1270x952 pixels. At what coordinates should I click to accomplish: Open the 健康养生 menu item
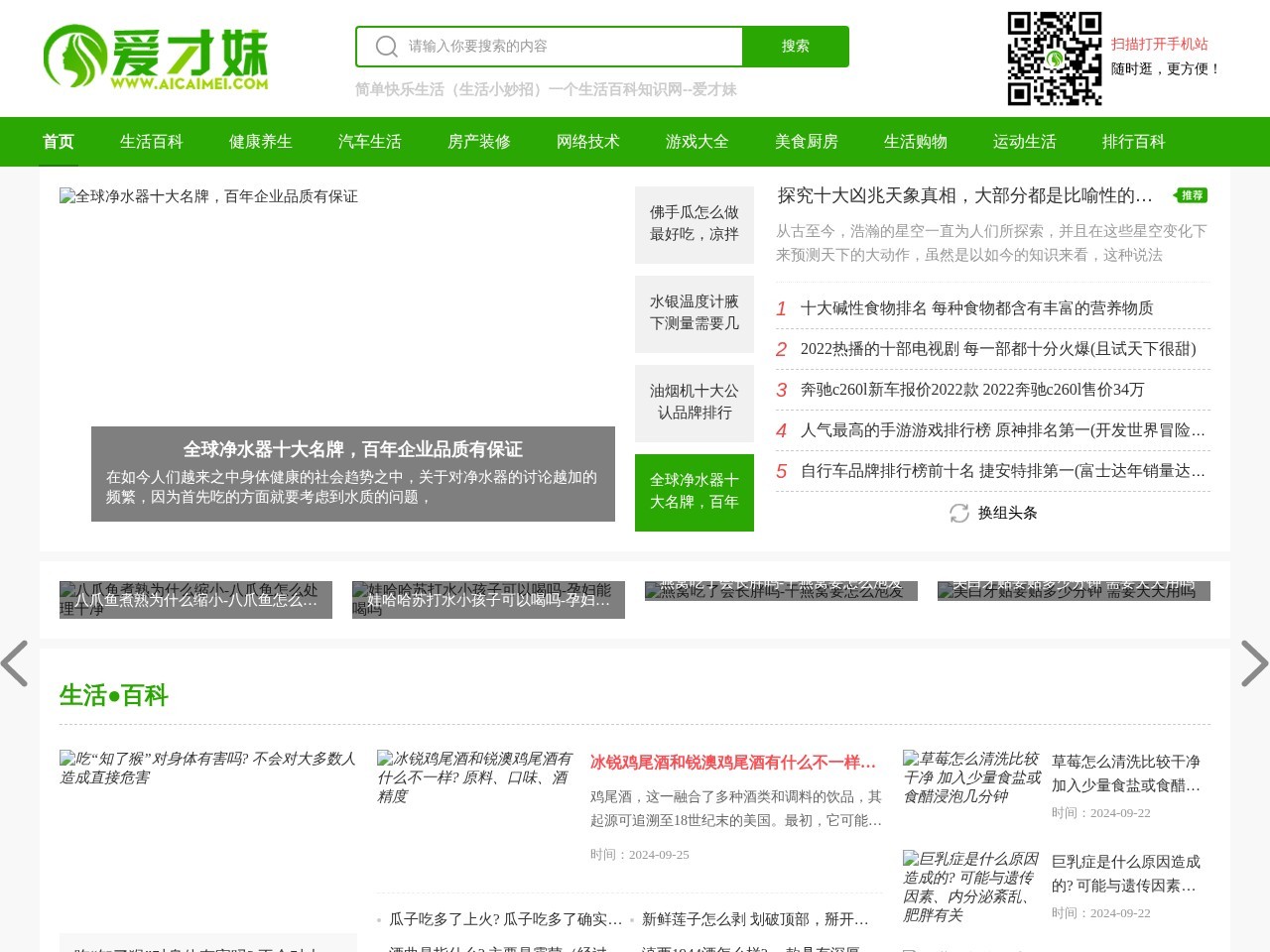[x=261, y=142]
